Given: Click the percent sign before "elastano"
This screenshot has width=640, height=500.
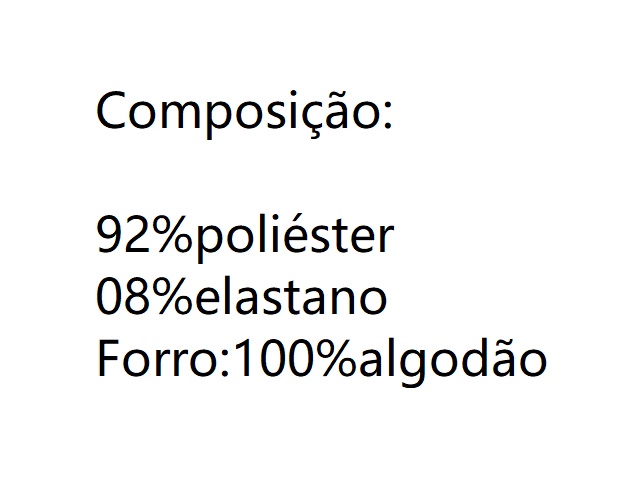Looking at the screenshot, I should (176, 298).
